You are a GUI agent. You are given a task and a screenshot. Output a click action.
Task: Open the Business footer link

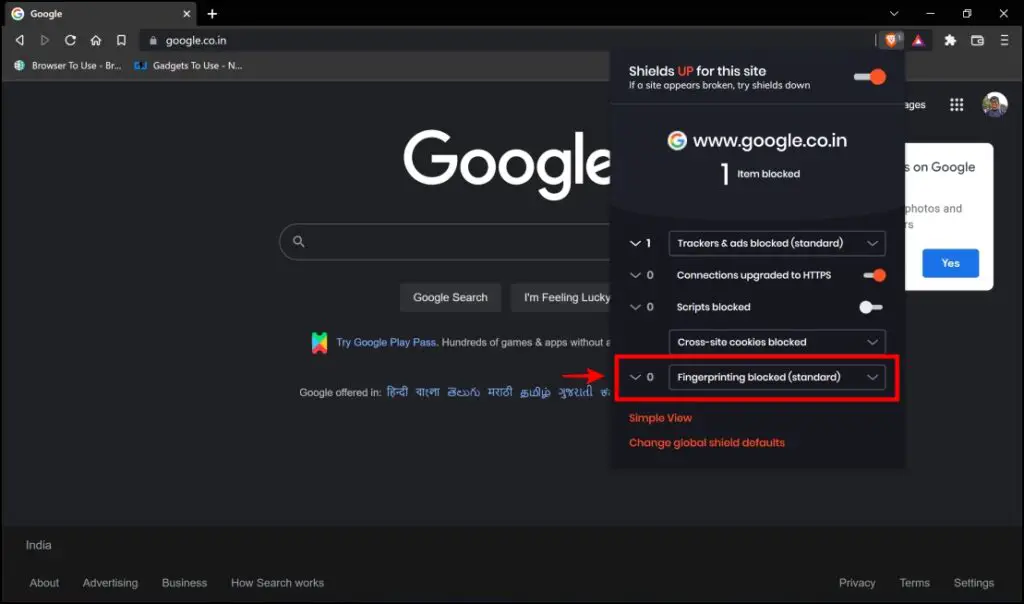tap(184, 583)
